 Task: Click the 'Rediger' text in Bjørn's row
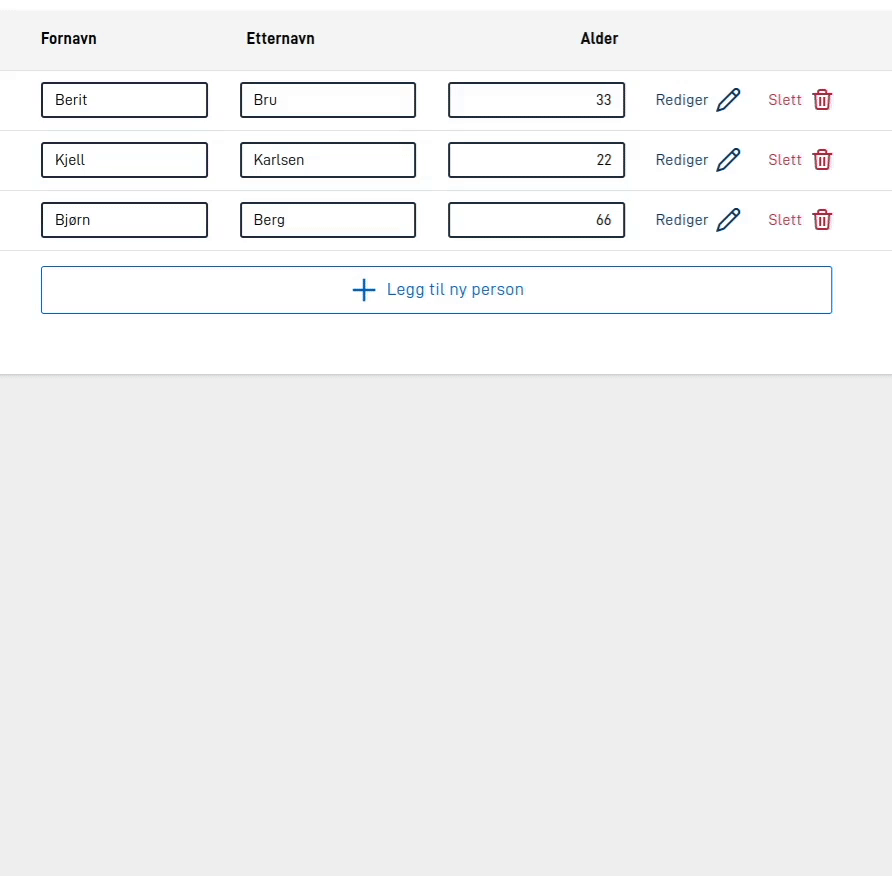(x=681, y=220)
